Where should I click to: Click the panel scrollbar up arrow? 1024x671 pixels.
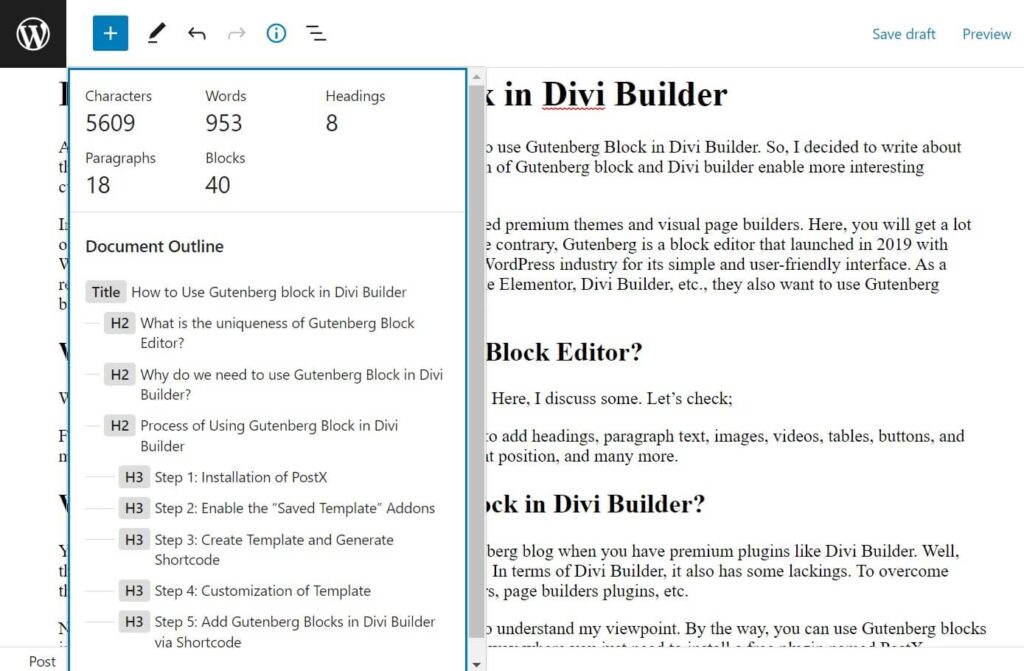477,76
